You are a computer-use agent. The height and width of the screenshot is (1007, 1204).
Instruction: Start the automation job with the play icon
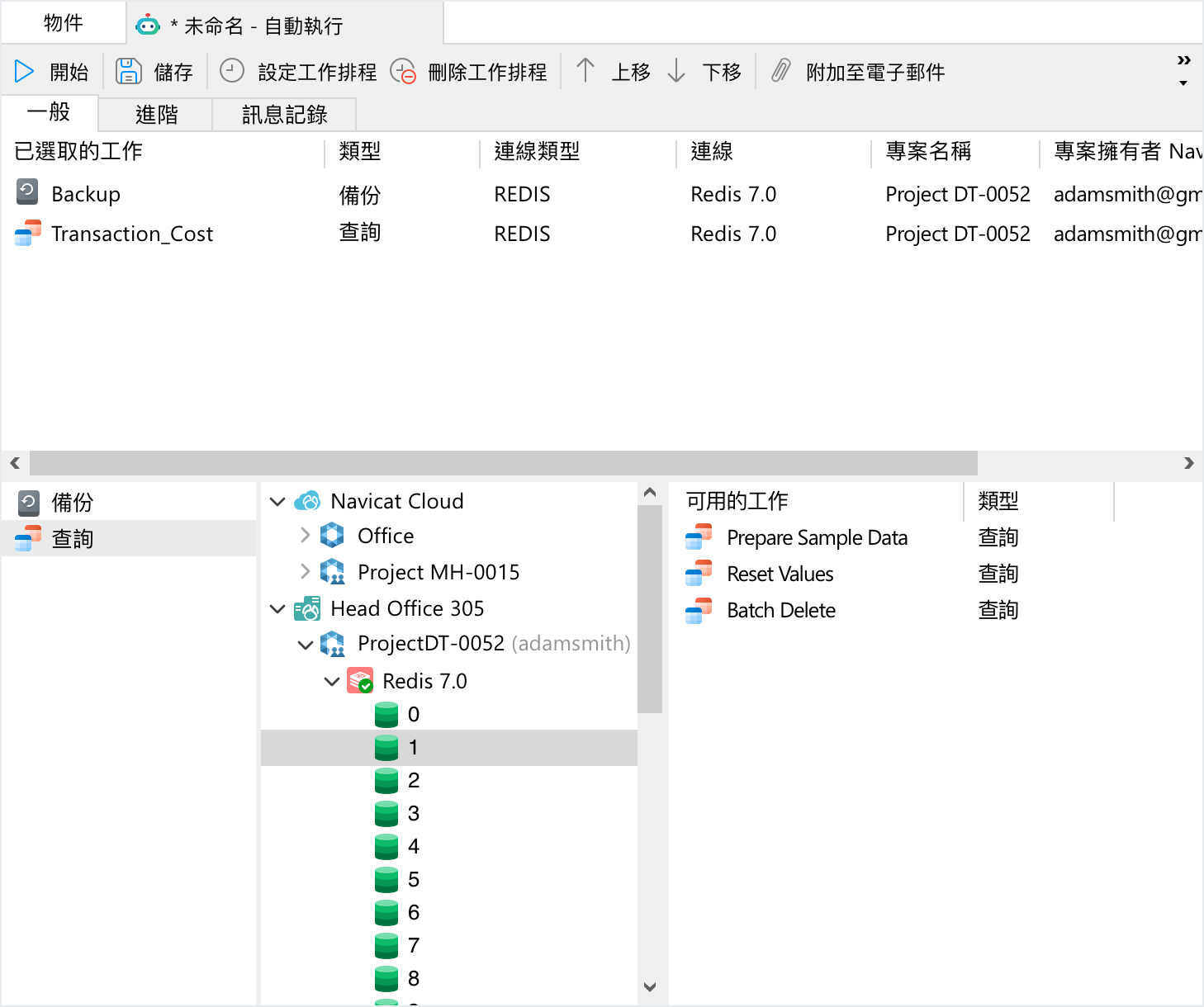24,71
